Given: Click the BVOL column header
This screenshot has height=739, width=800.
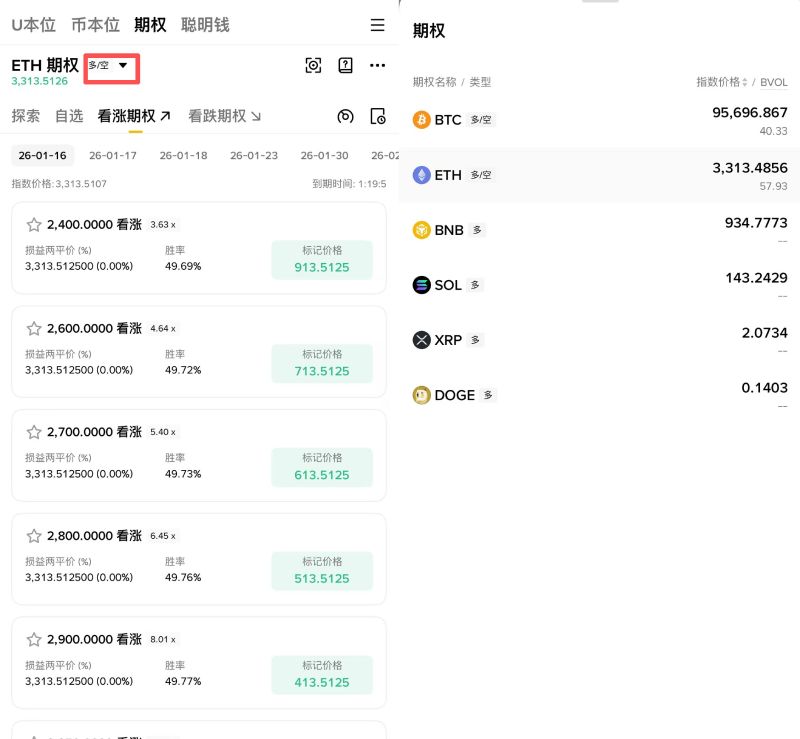Looking at the screenshot, I should click(773, 82).
